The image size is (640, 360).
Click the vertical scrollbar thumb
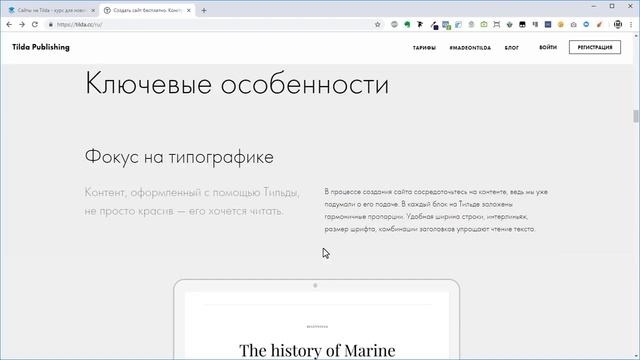tap(636, 116)
